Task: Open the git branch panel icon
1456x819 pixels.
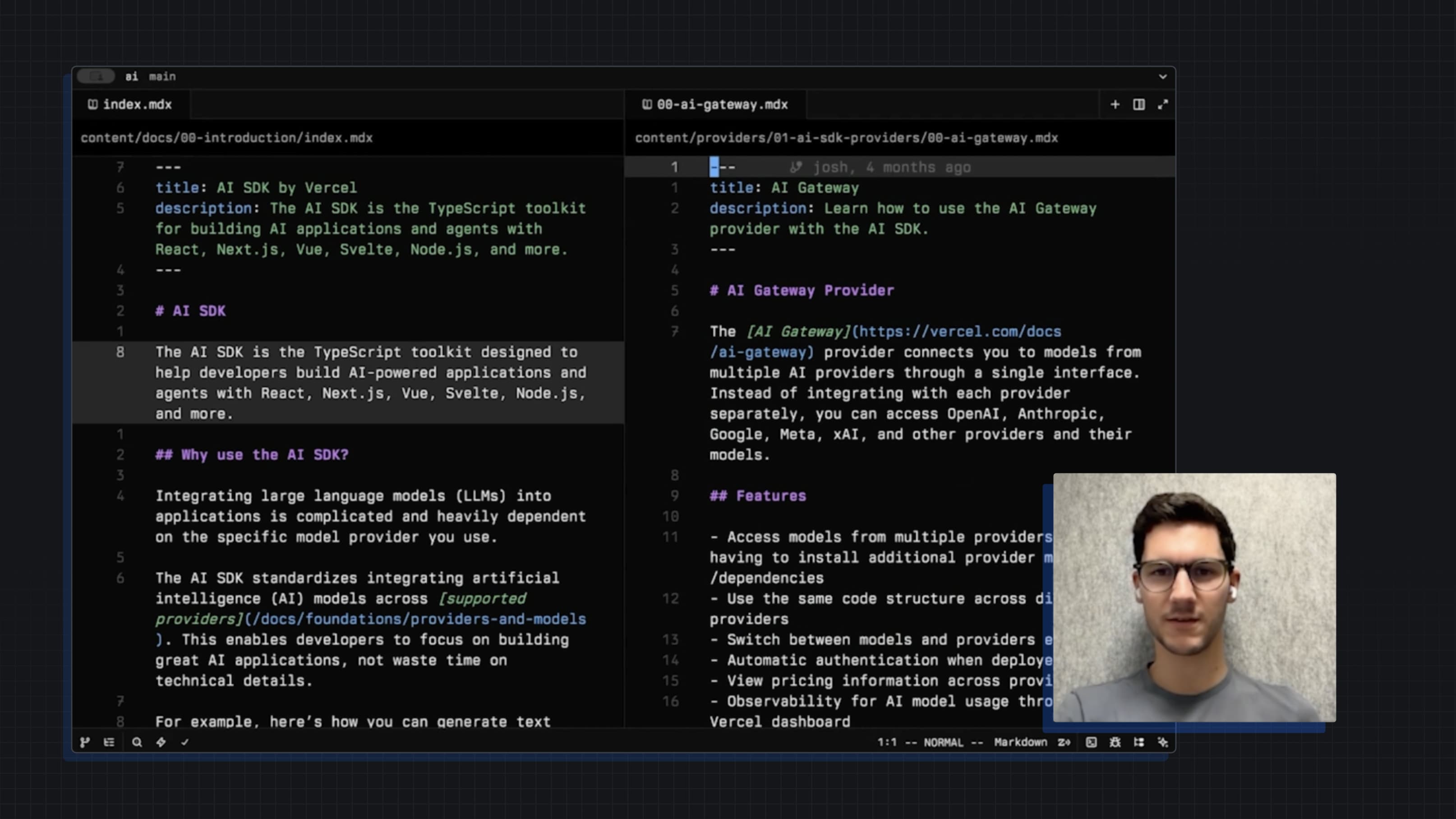Action: [x=85, y=742]
